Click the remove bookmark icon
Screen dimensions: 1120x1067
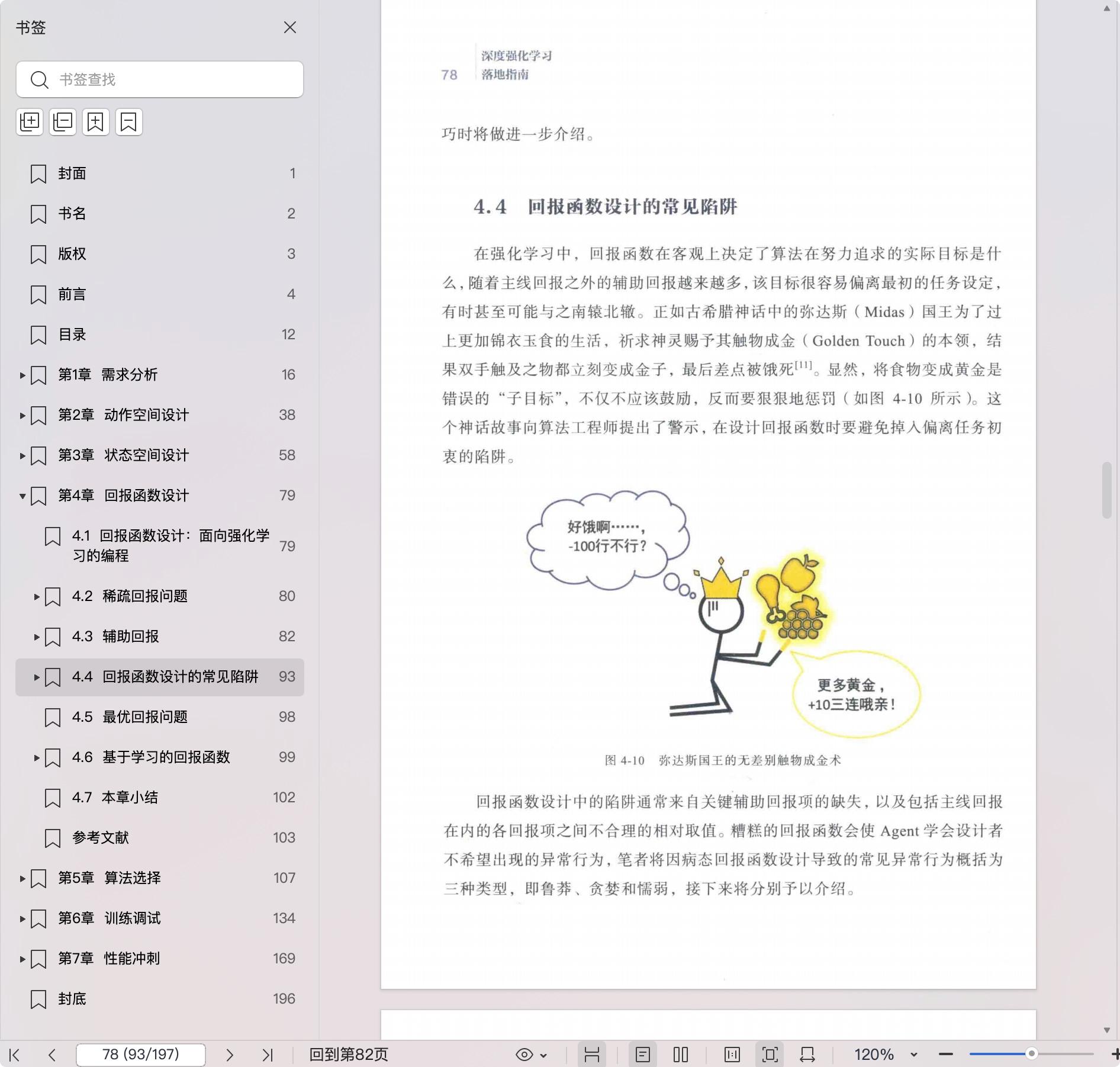(129, 122)
